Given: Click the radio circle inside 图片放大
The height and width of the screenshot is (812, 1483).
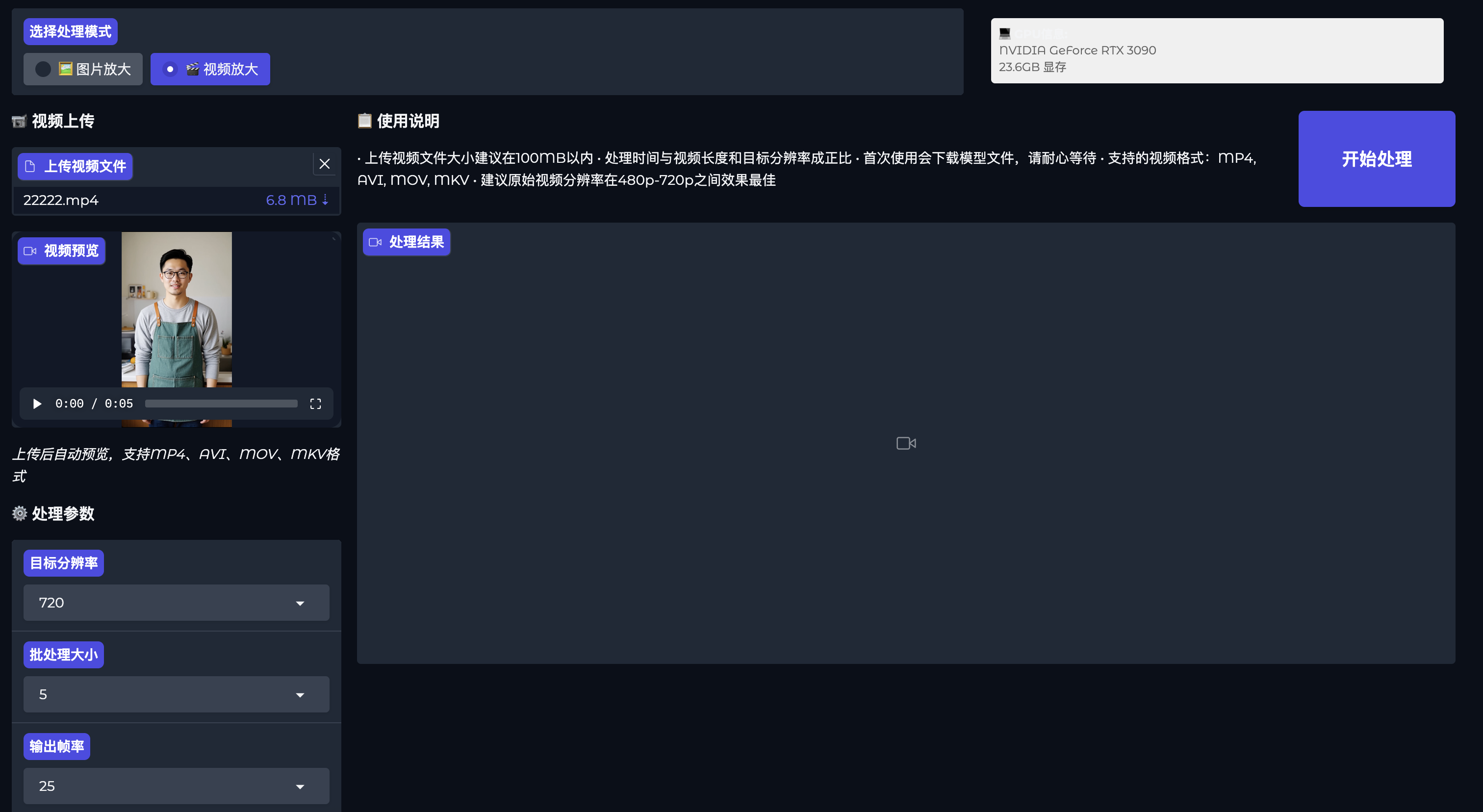Looking at the screenshot, I should [43, 69].
